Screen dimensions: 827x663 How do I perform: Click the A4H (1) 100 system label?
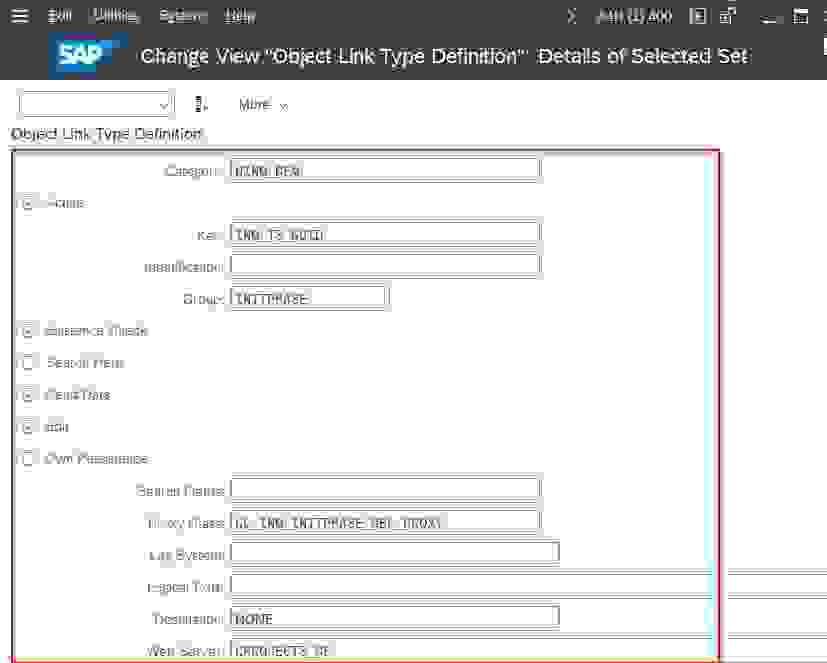(632, 15)
